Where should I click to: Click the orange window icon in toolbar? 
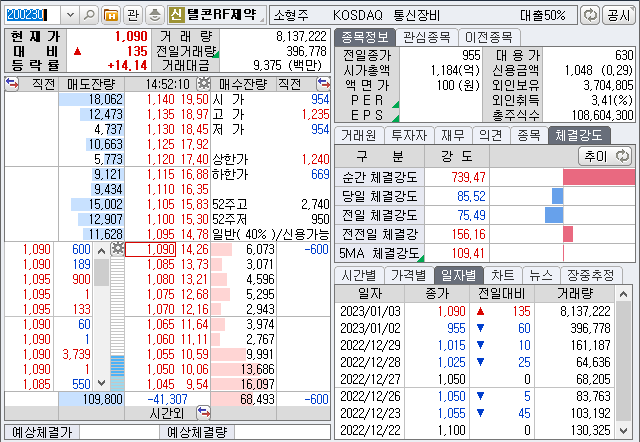coord(111,15)
